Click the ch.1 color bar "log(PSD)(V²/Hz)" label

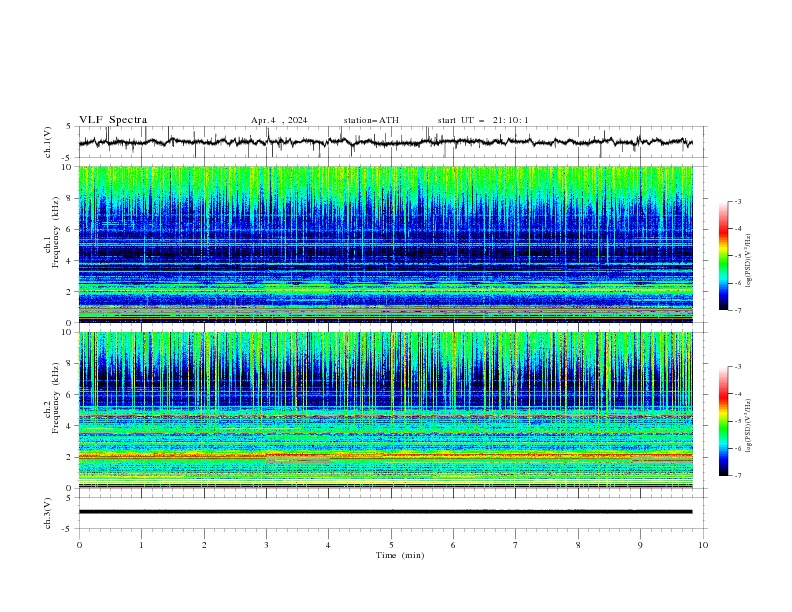pyautogui.click(x=749, y=261)
